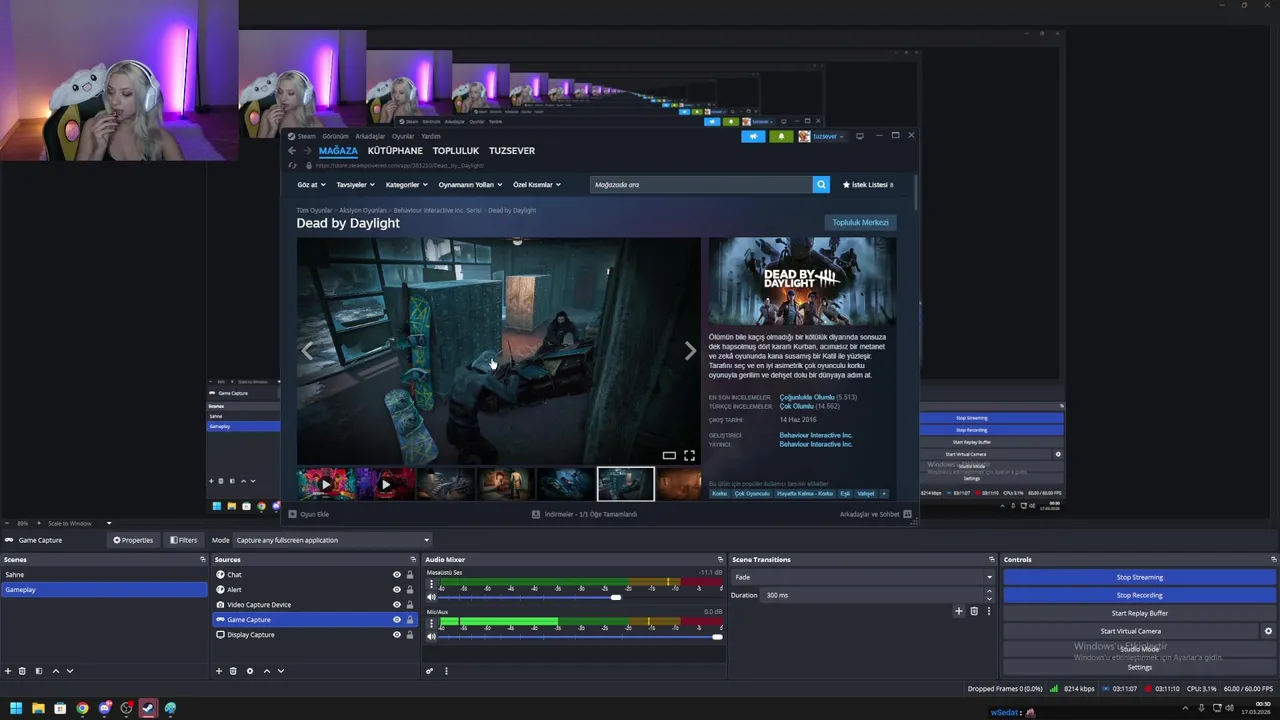Image resolution: width=1280 pixels, height=720 pixels.
Task: Increase transition duration with up stepper
Action: [989, 591]
